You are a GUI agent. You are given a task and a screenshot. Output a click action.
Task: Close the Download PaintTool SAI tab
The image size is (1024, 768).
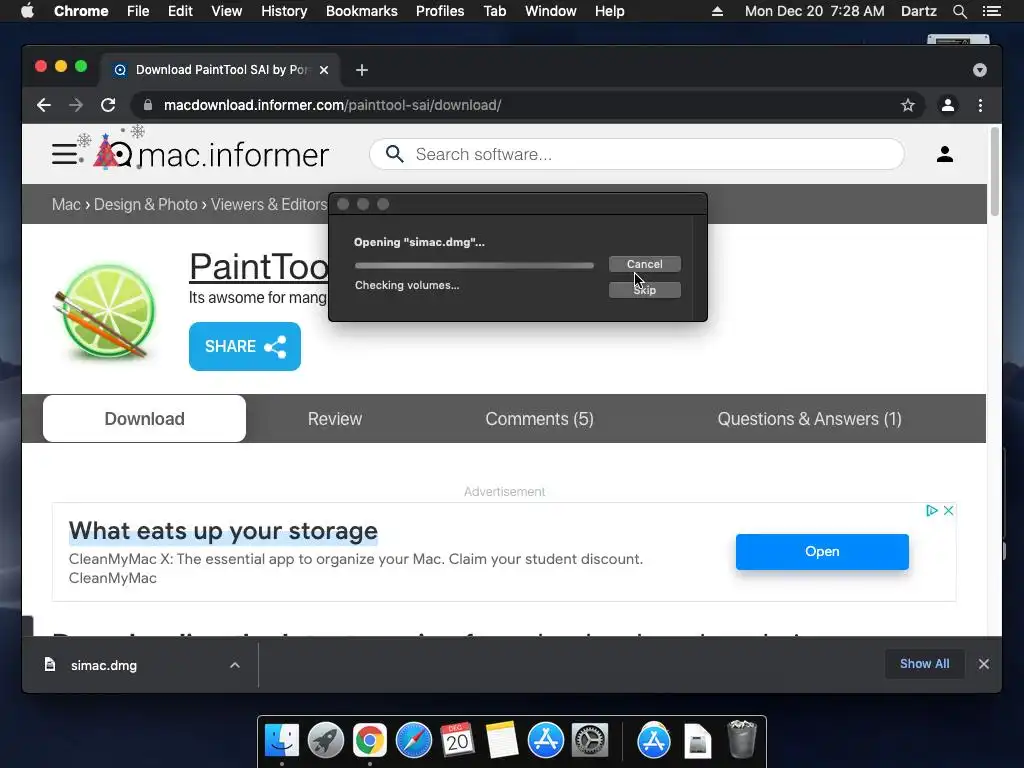[324, 70]
